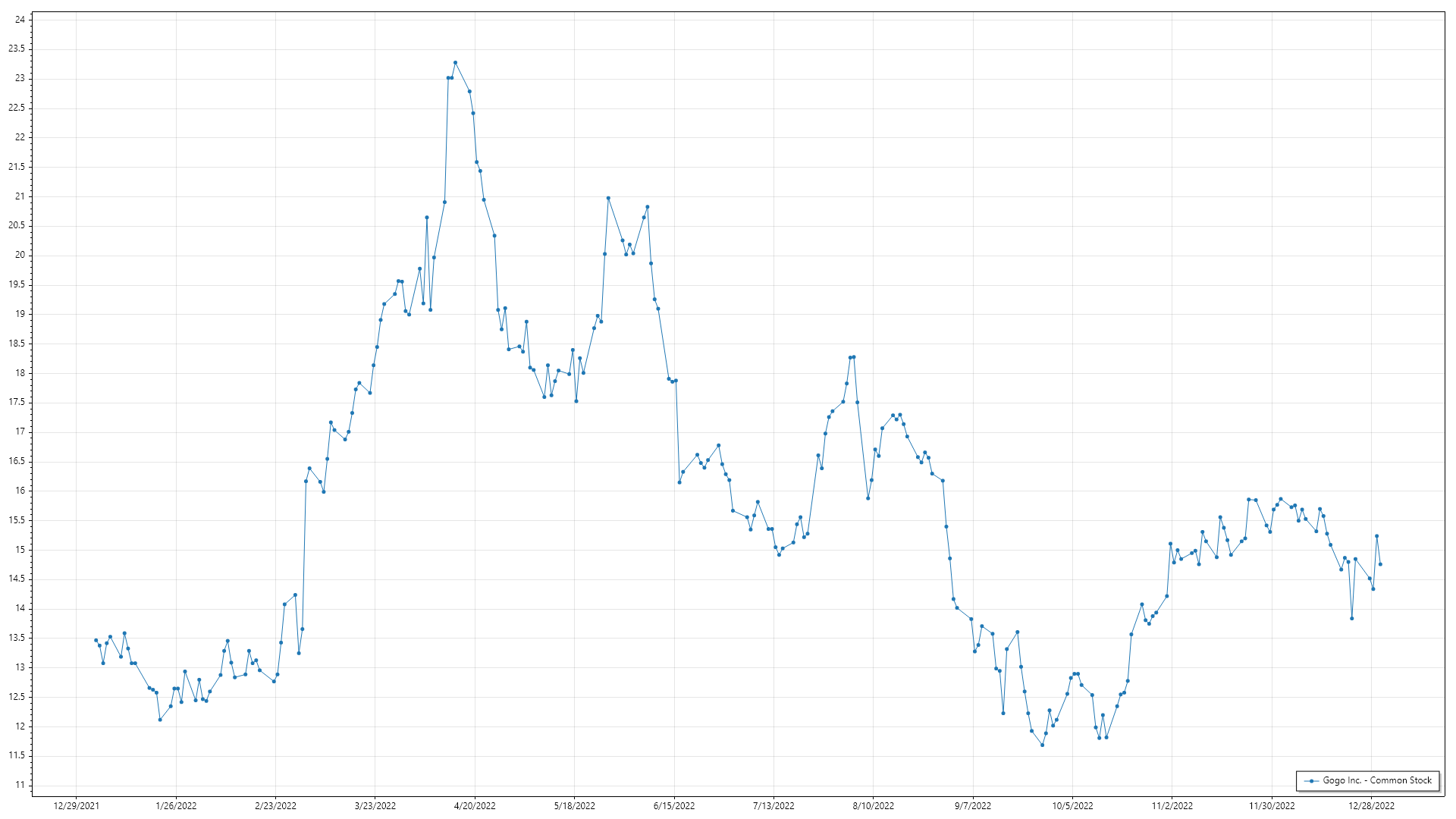Click the 14.5 y-axis value label

pyautogui.click(x=17, y=579)
